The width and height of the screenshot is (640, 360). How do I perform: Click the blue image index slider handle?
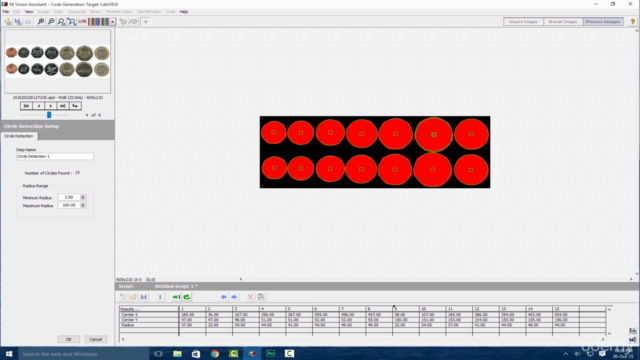[x=49, y=115]
